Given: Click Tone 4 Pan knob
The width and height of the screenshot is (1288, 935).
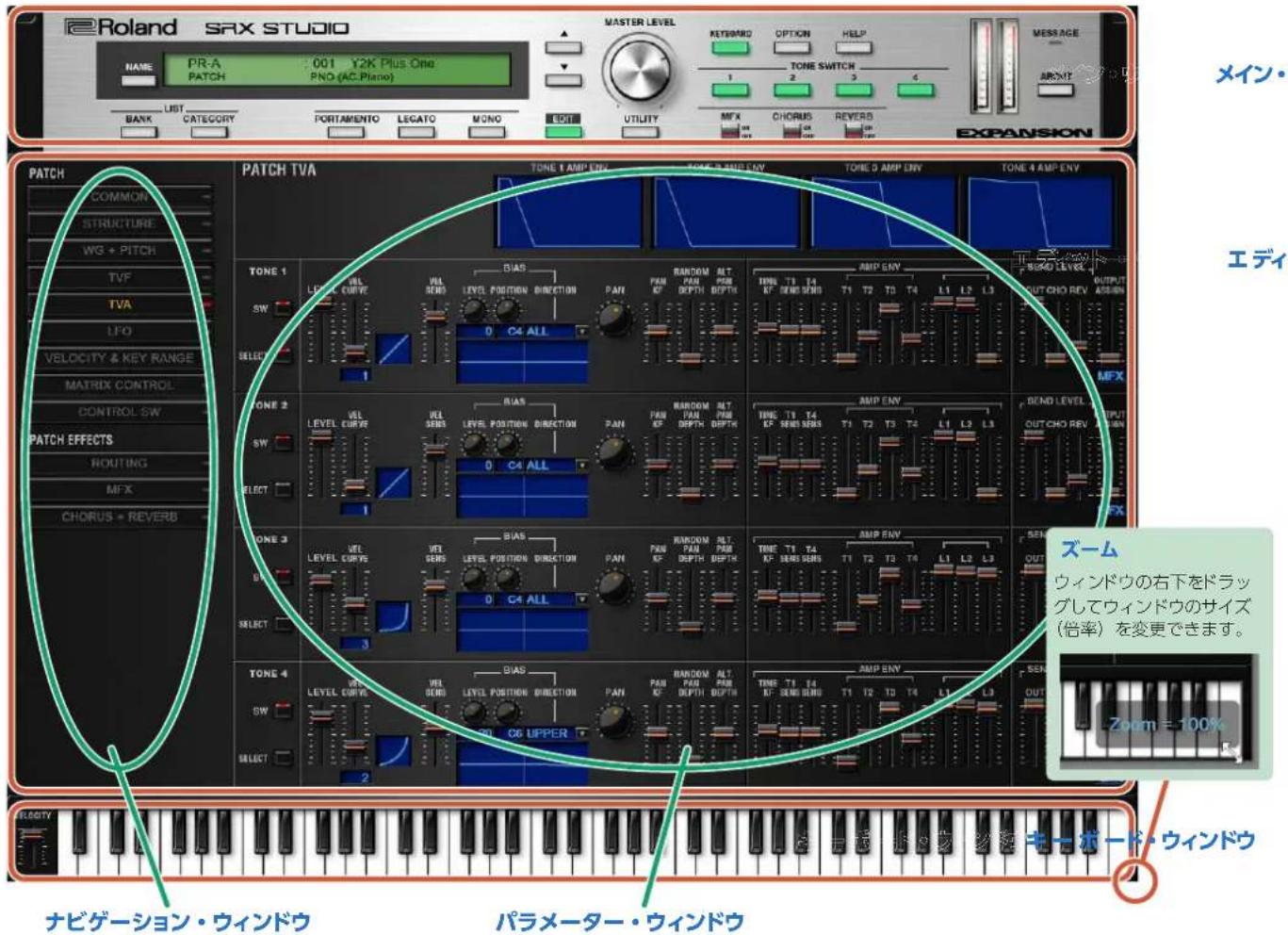Looking at the screenshot, I should pos(614,722).
